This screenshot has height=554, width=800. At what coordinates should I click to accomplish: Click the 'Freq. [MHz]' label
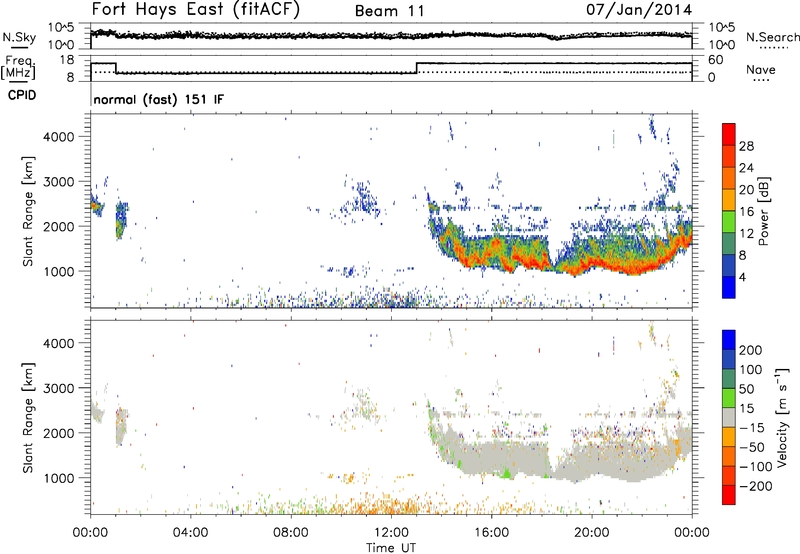point(19,68)
